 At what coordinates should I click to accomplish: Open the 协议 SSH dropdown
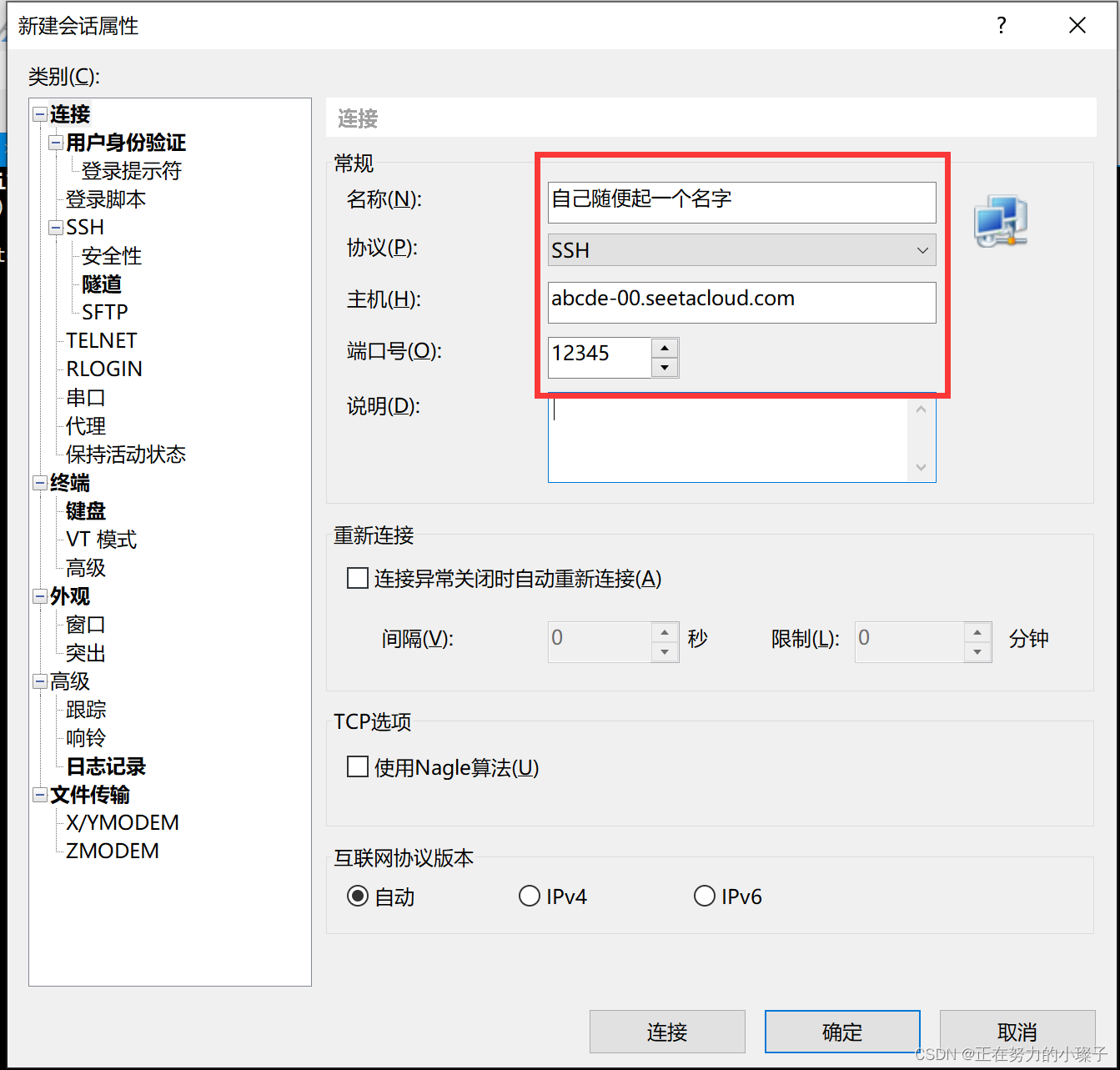click(x=741, y=250)
